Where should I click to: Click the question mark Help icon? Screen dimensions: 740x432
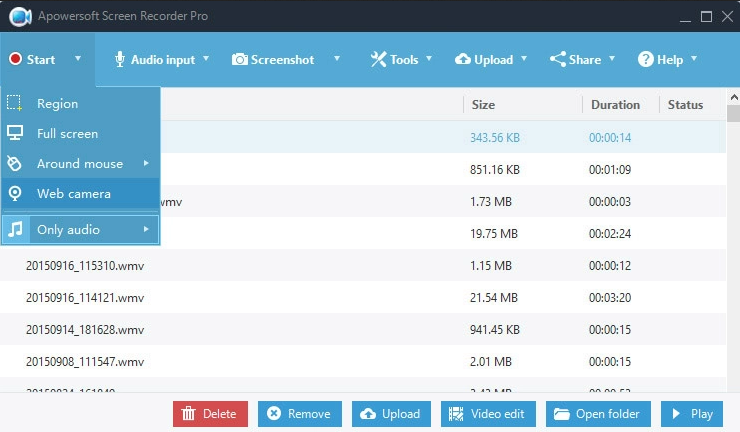[x=646, y=59]
